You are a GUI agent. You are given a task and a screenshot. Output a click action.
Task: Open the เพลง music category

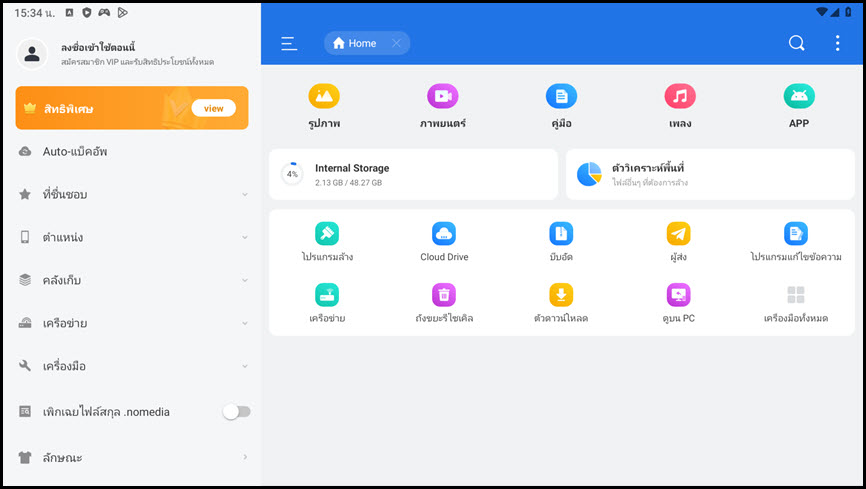coord(680,107)
